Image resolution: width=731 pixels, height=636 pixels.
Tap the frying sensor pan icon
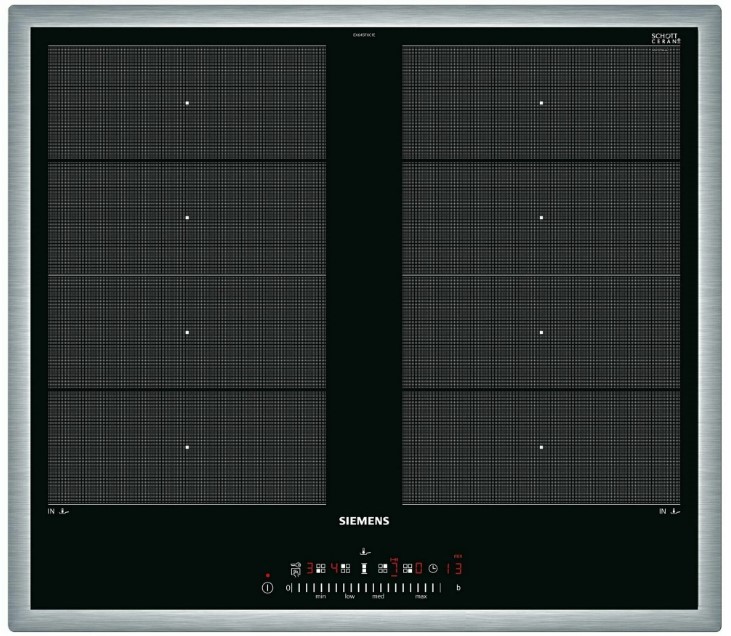(365, 550)
